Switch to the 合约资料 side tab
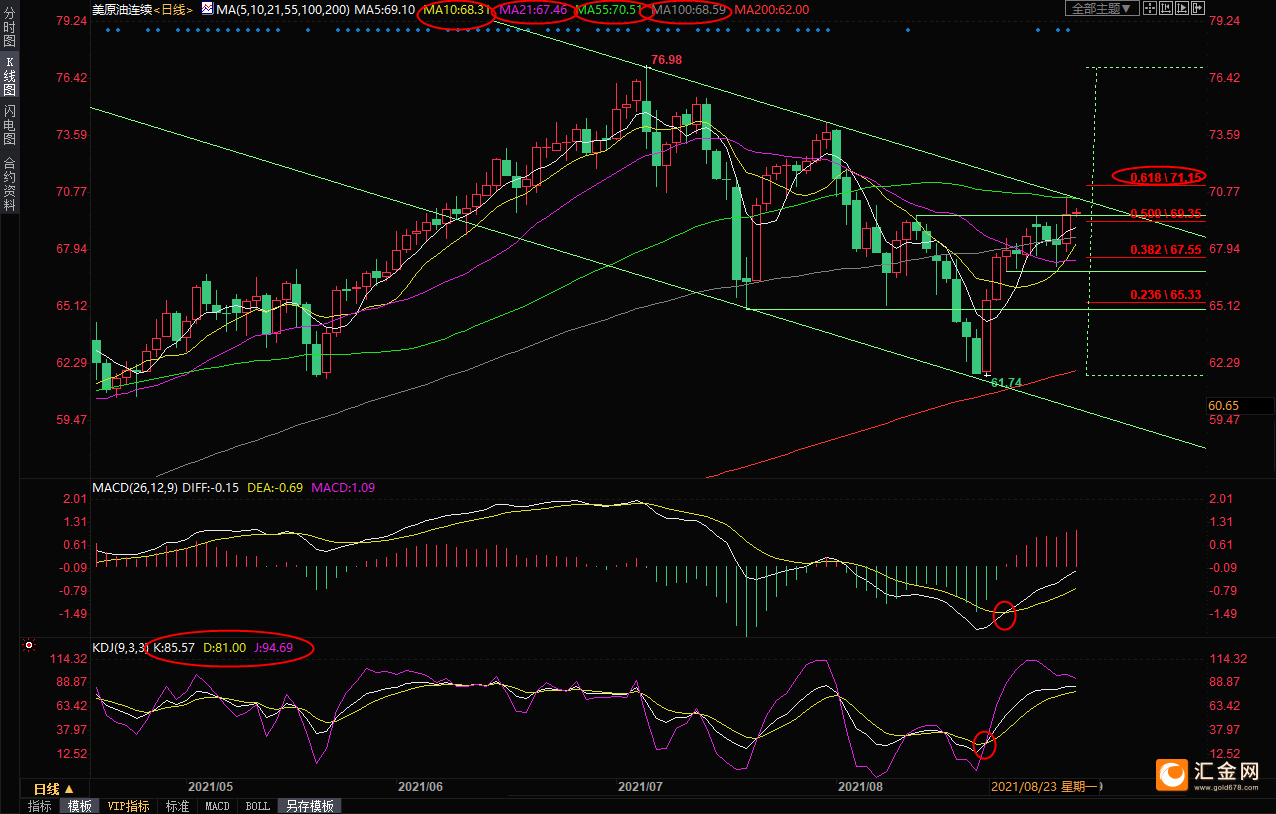The image size is (1276, 814). (9, 184)
